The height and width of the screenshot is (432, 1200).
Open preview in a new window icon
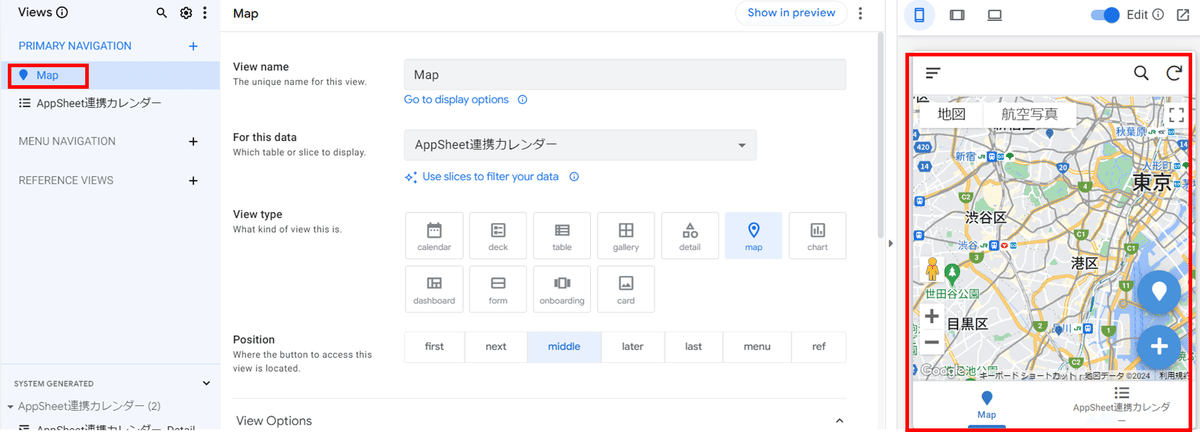1183,15
